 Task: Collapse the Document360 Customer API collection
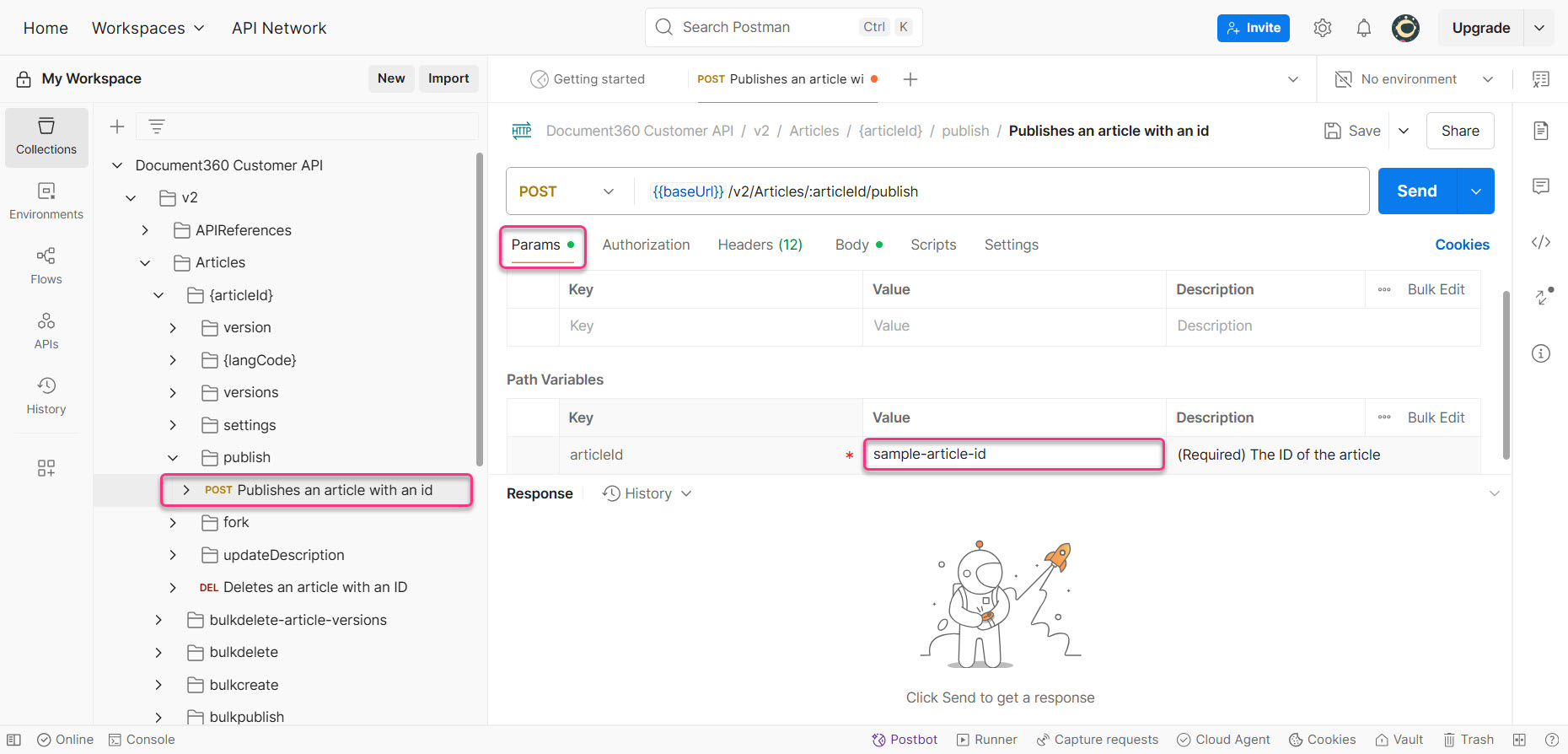[117, 165]
